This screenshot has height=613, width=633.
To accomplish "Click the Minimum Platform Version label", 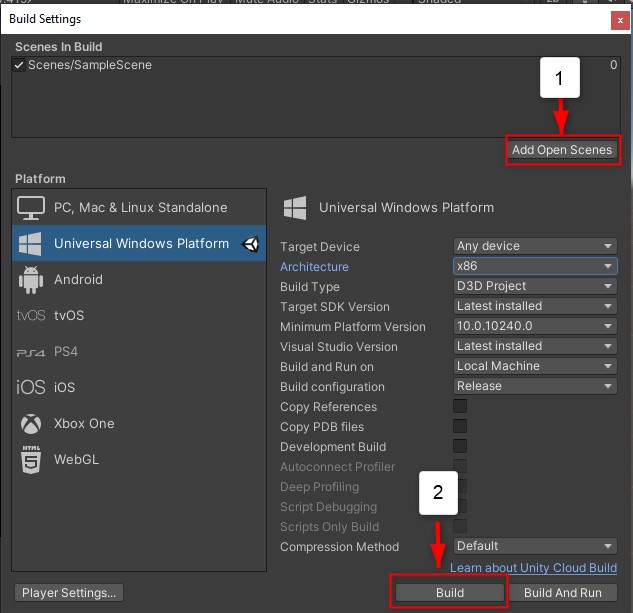I will coord(353,327).
